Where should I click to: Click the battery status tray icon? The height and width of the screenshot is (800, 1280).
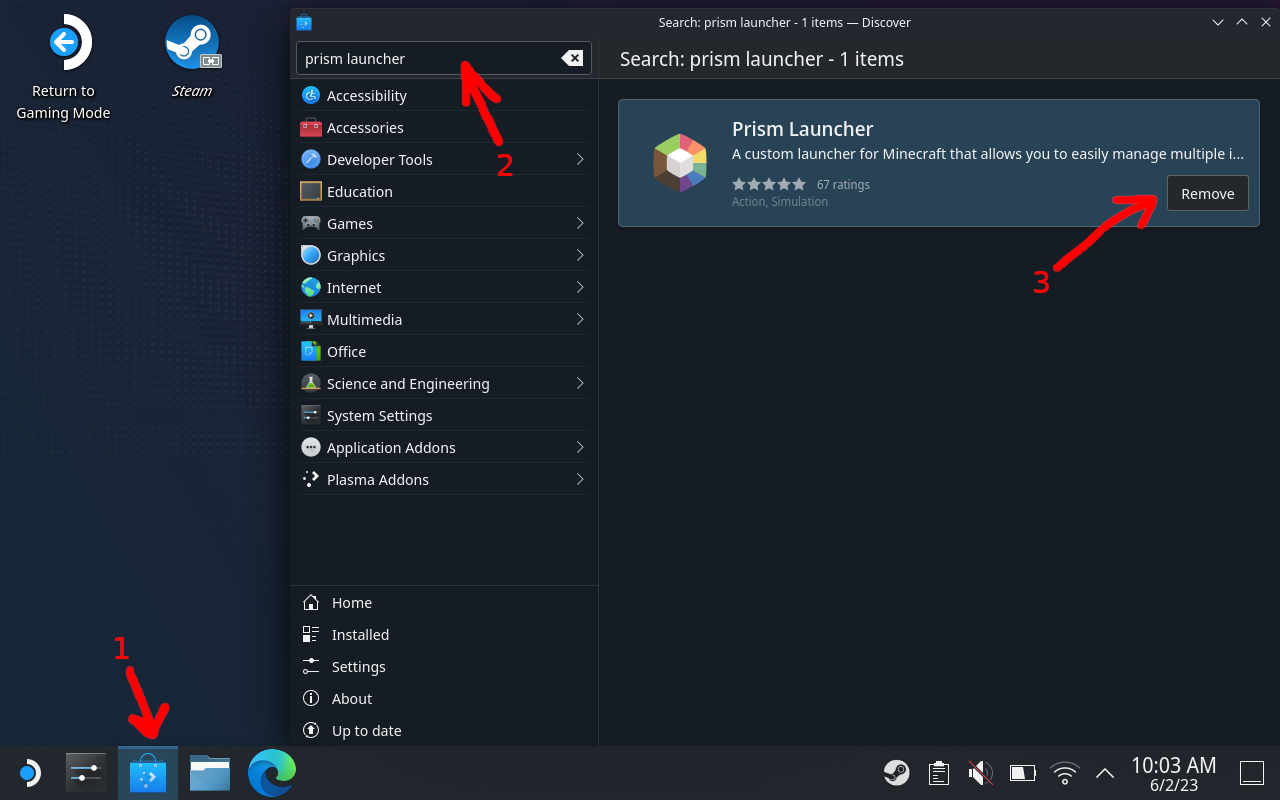pyautogui.click(x=1022, y=773)
